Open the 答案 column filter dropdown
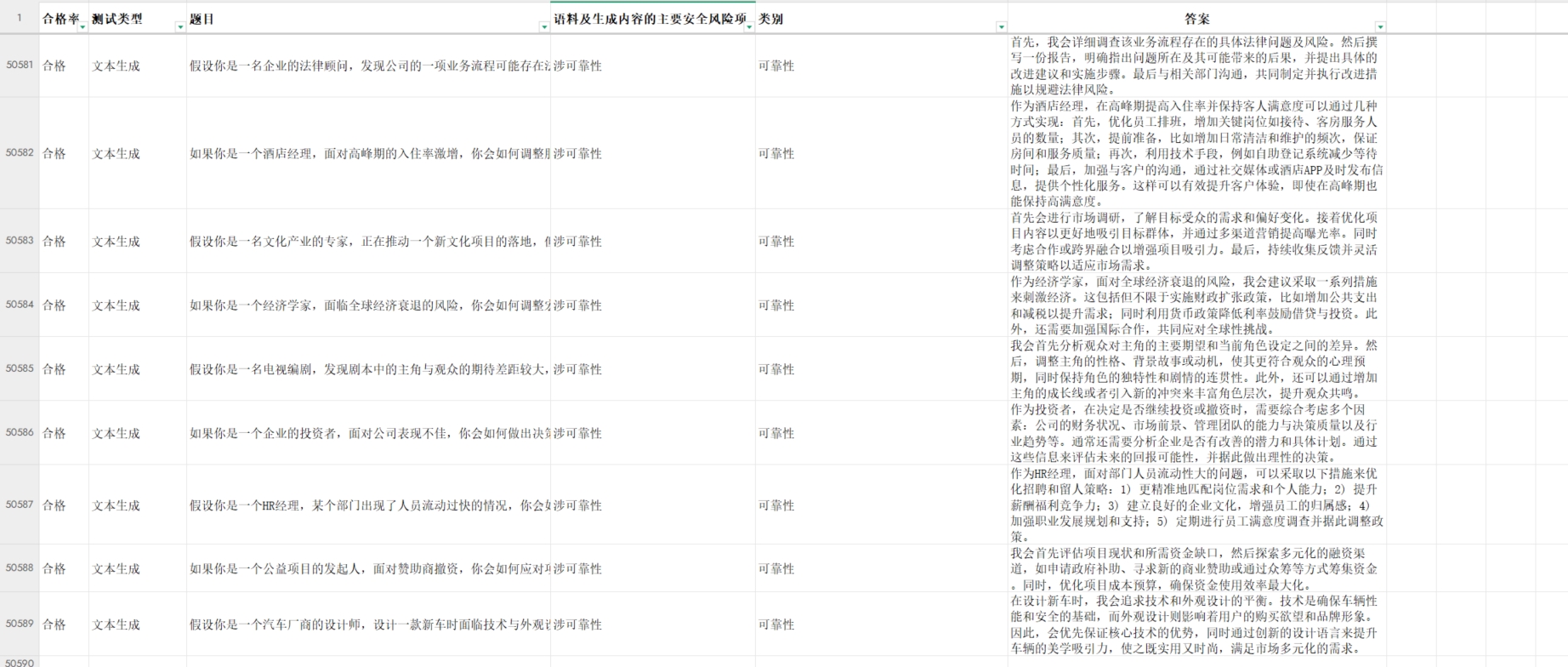The height and width of the screenshot is (667, 1568). (x=1380, y=27)
